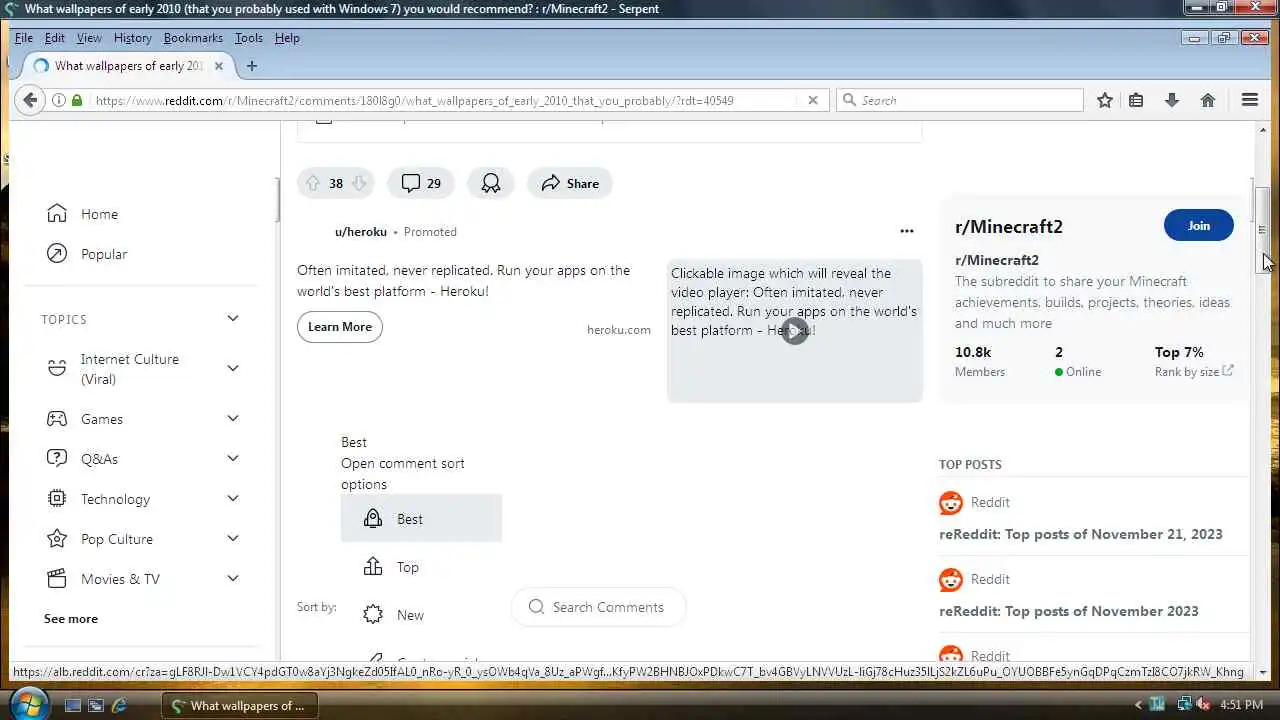
Task: Downvote the post
Action: click(359, 183)
